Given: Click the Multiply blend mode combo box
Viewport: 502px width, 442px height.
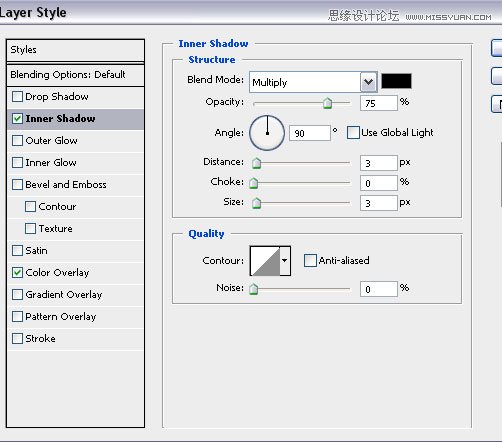Looking at the screenshot, I should pyautogui.click(x=313, y=82).
